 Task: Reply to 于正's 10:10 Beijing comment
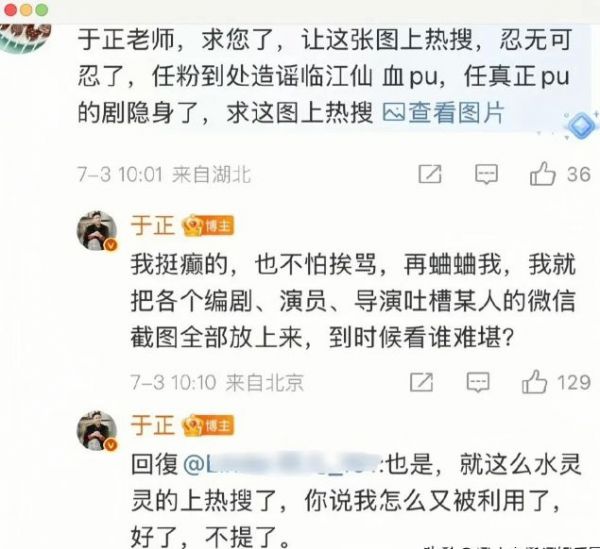point(478,382)
